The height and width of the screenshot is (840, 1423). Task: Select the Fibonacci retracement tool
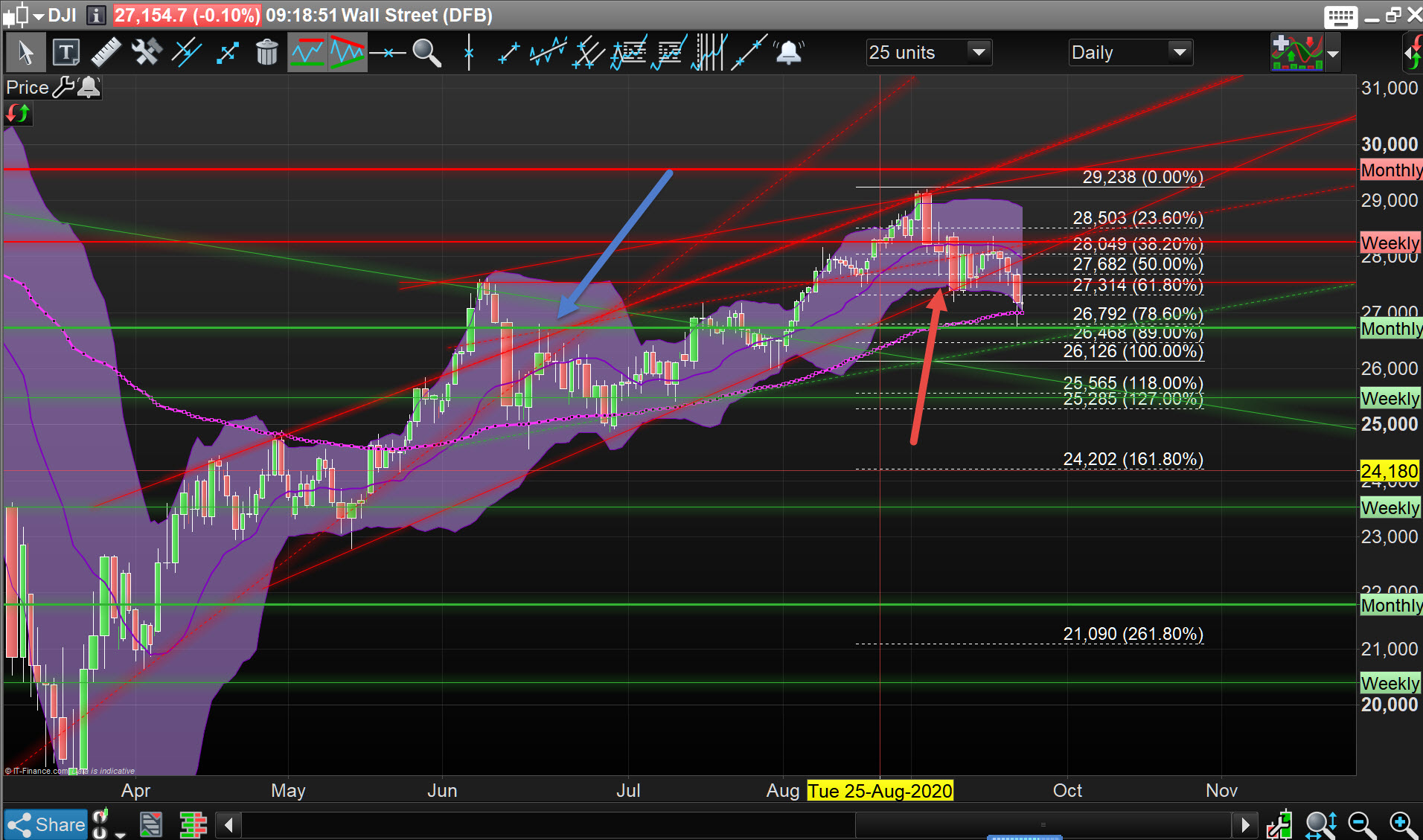629,53
